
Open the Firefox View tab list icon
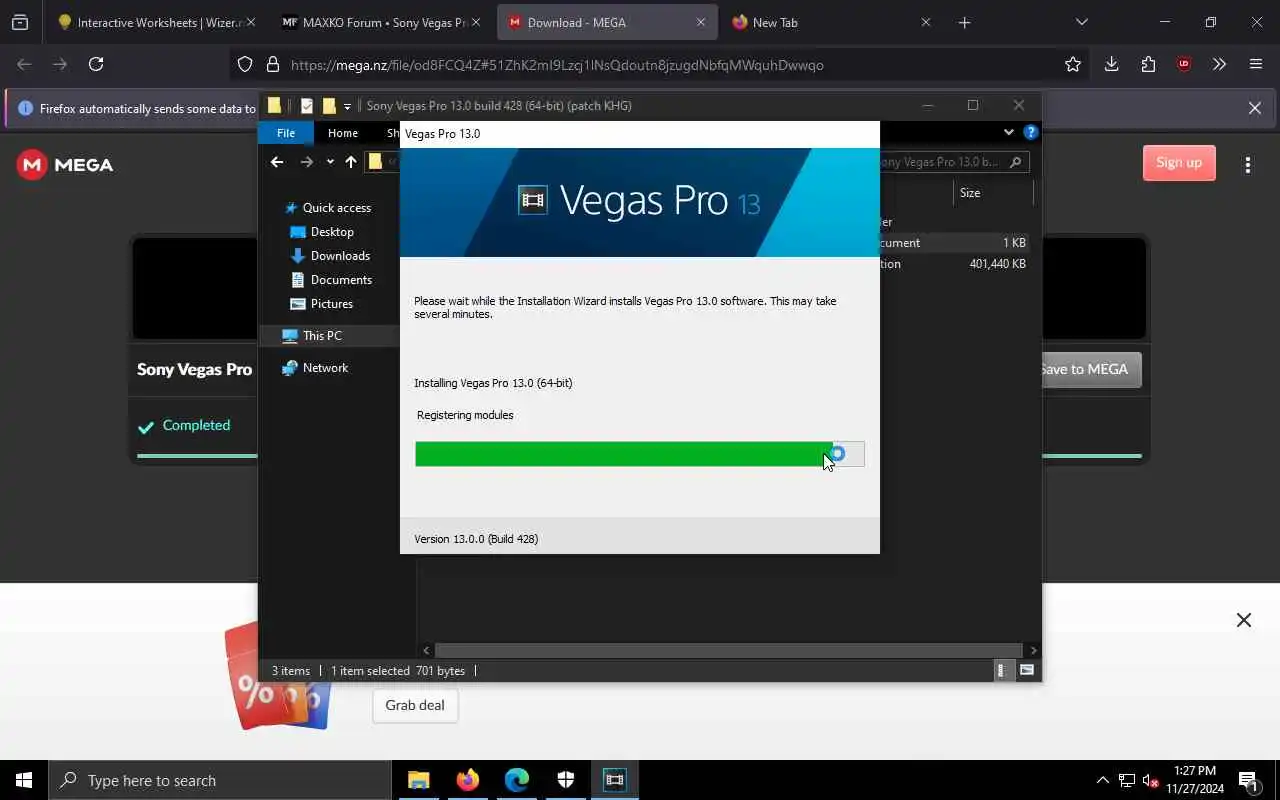[x=20, y=22]
